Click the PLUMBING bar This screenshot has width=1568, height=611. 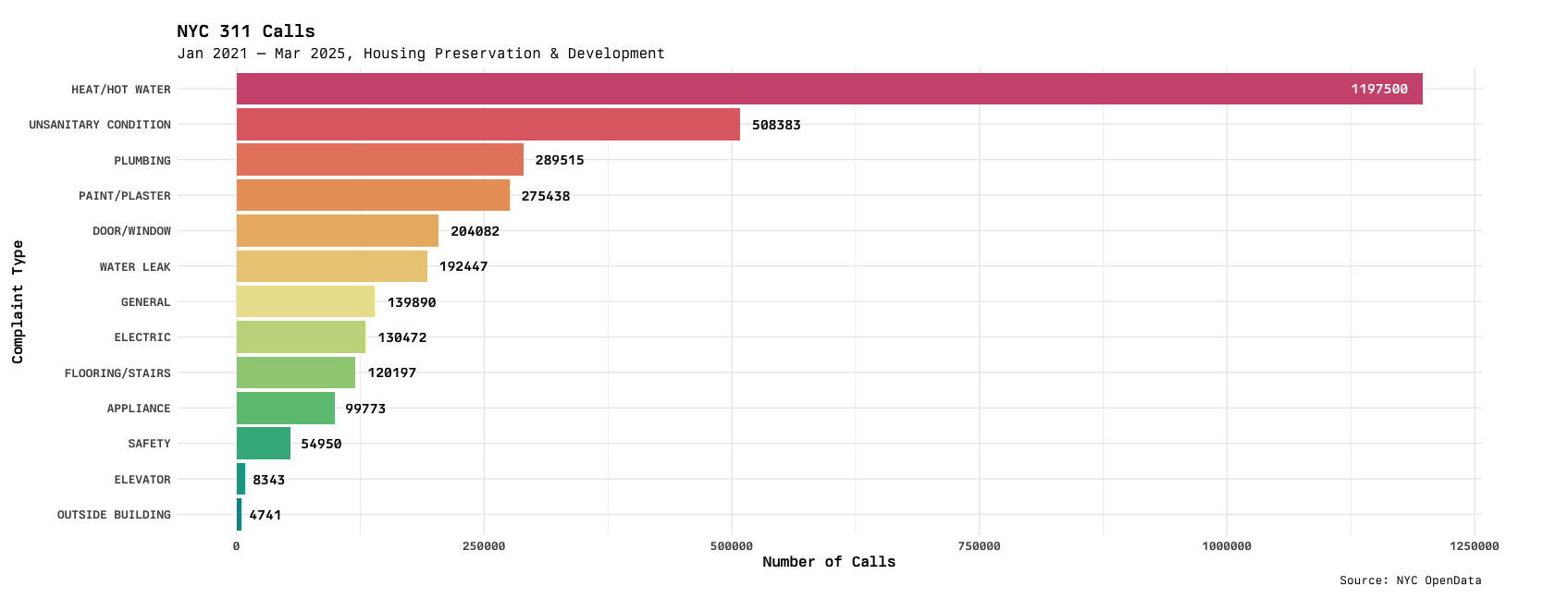coord(379,160)
